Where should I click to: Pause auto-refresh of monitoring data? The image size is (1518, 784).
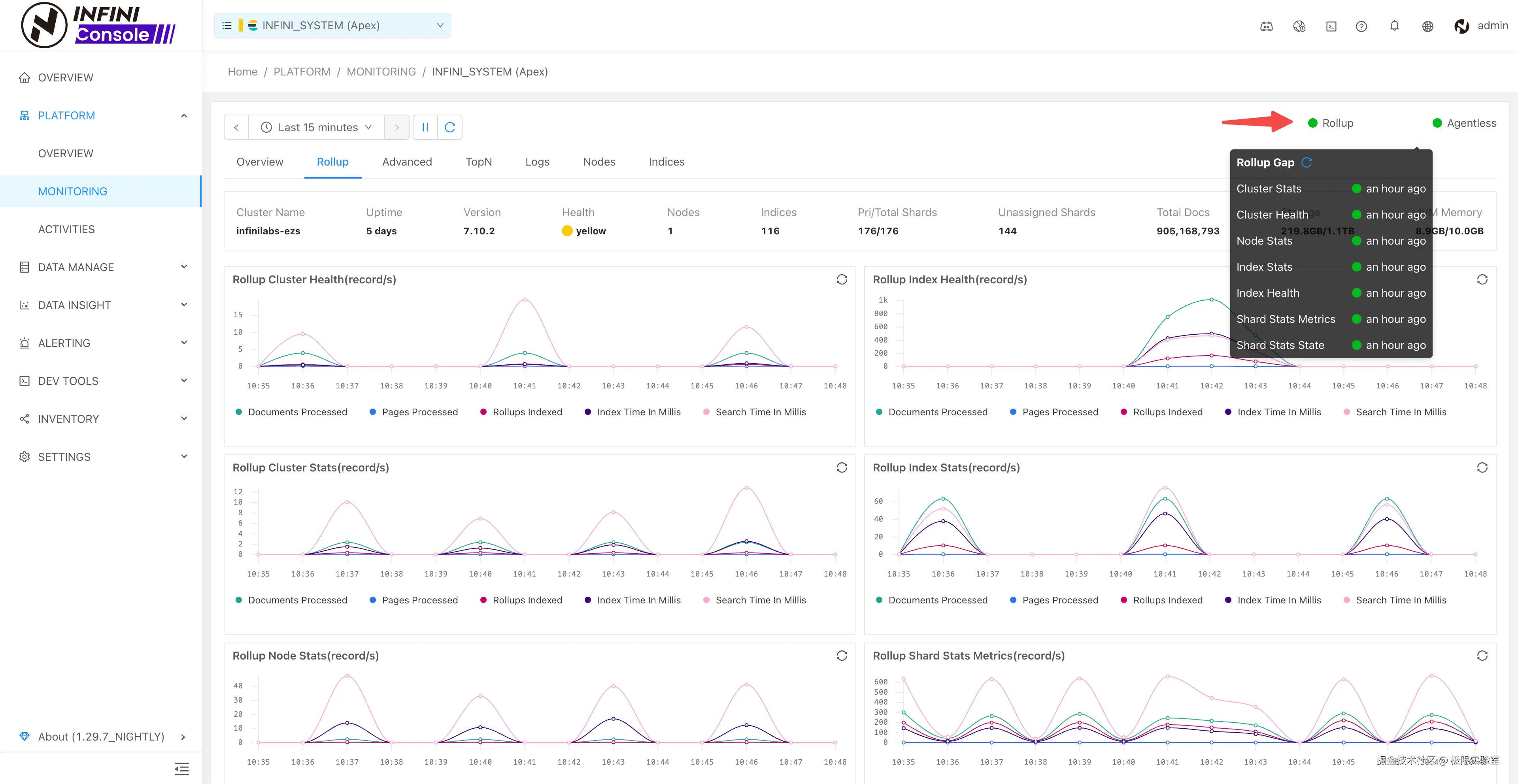click(x=425, y=127)
